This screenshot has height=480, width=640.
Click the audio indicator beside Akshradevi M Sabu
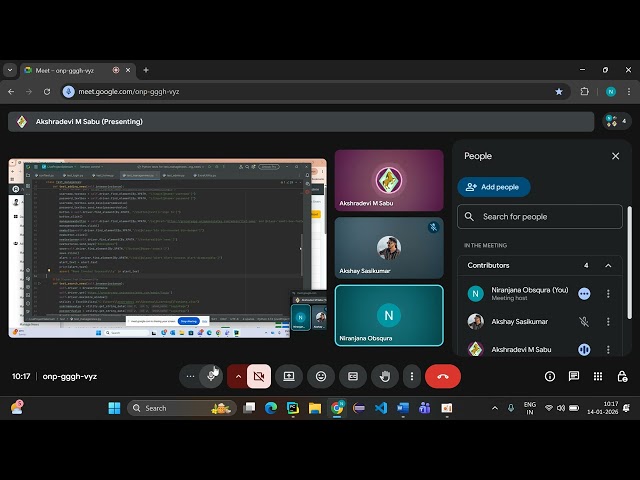(584, 349)
